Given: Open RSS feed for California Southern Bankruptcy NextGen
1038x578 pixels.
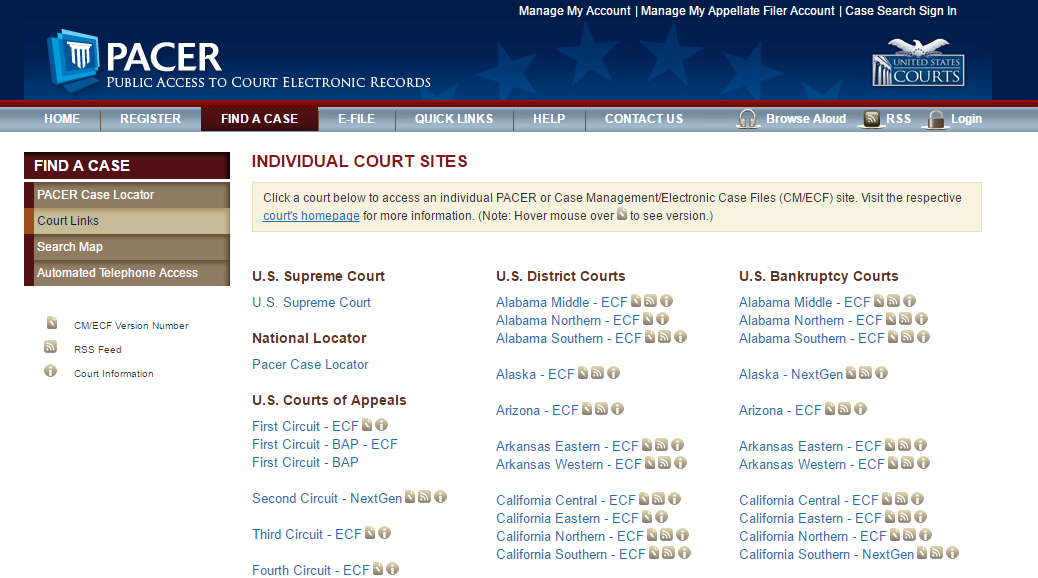Looking at the screenshot, I should (x=937, y=552).
